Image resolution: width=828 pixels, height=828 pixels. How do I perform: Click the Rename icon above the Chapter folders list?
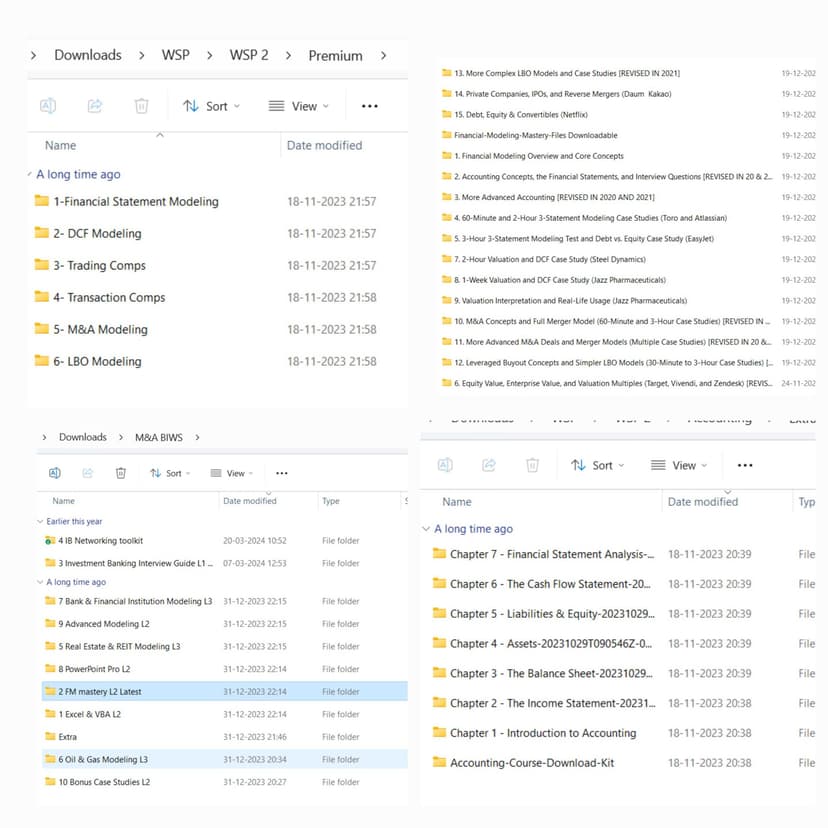click(446, 465)
